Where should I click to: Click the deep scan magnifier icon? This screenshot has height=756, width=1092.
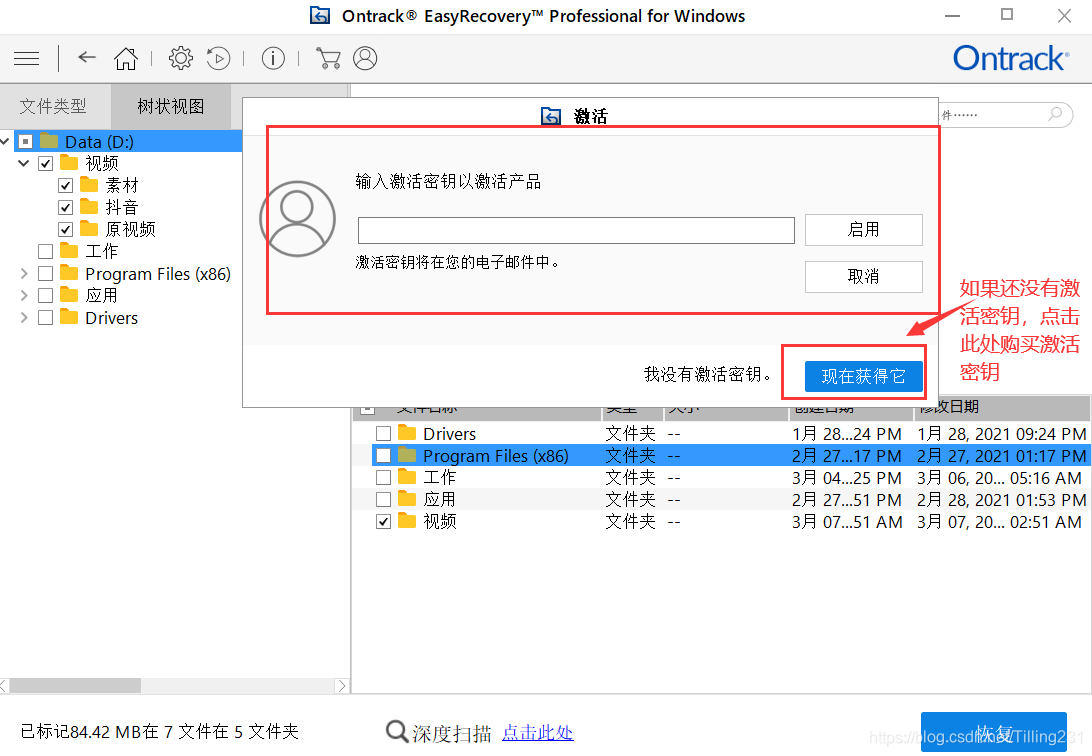[x=396, y=732]
